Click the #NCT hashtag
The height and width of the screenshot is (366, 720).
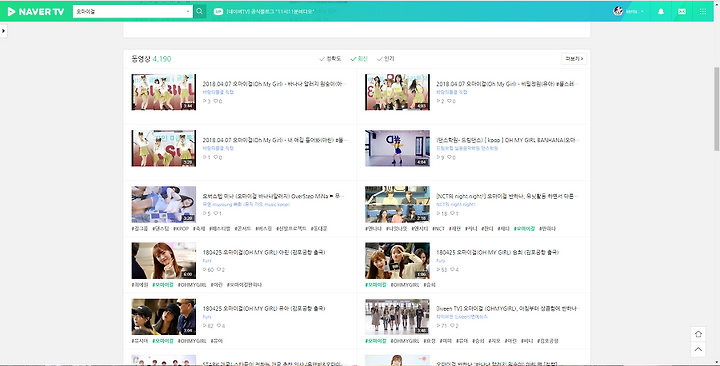438,228
